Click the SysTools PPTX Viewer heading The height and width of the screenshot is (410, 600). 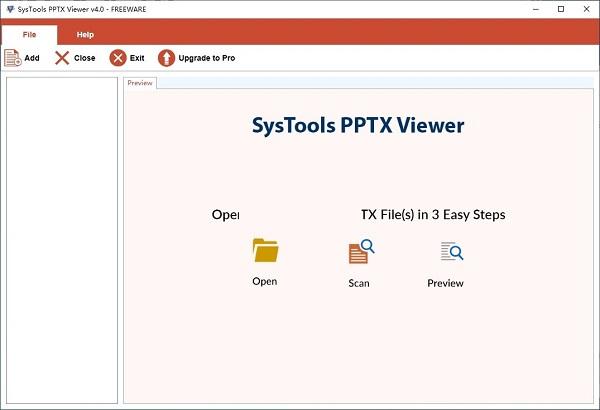(358, 125)
